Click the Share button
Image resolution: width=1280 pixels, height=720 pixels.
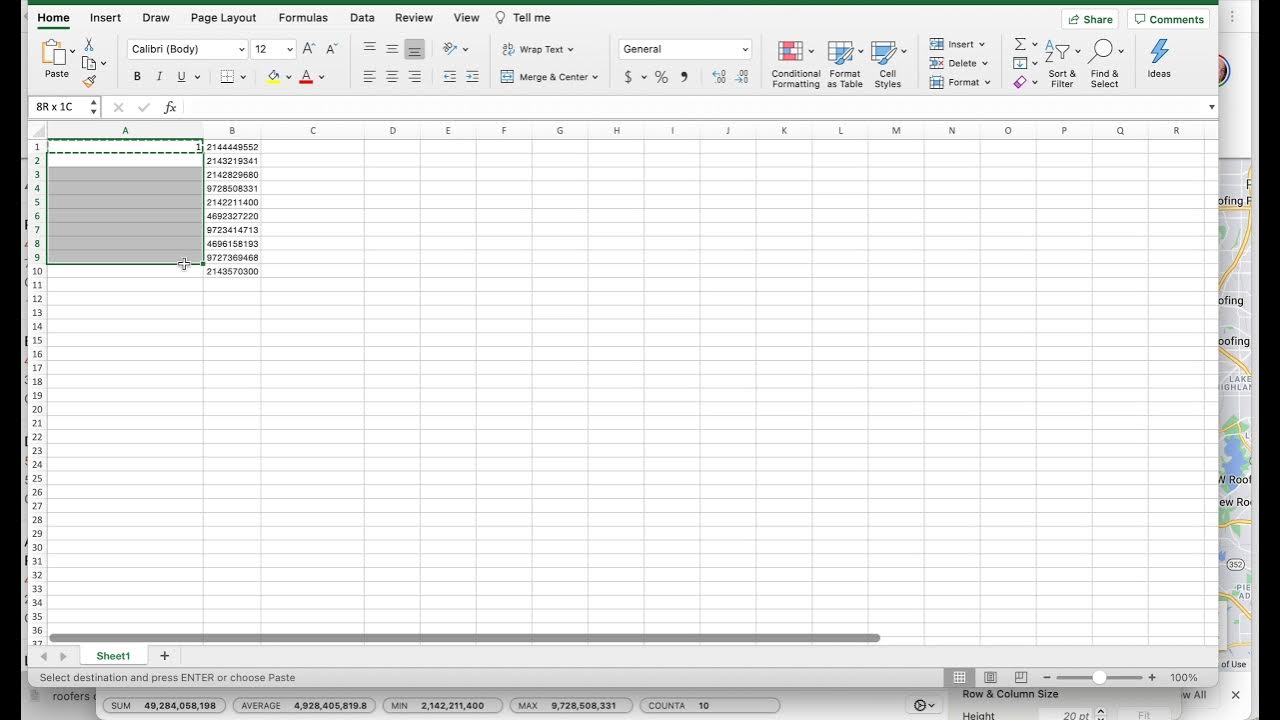click(1090, 19)
